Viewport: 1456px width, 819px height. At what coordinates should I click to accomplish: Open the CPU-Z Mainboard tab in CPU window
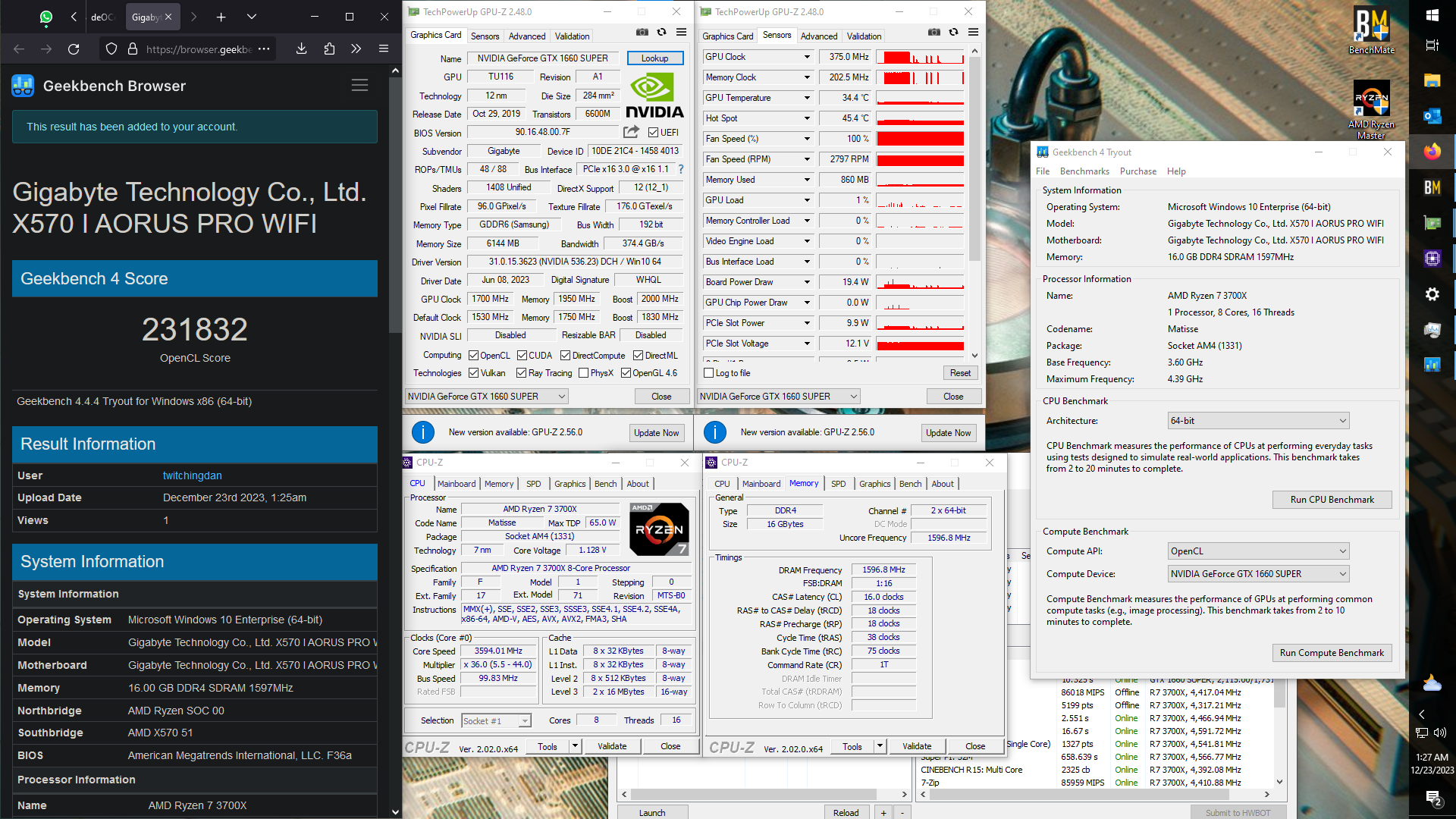click(457, 484)
